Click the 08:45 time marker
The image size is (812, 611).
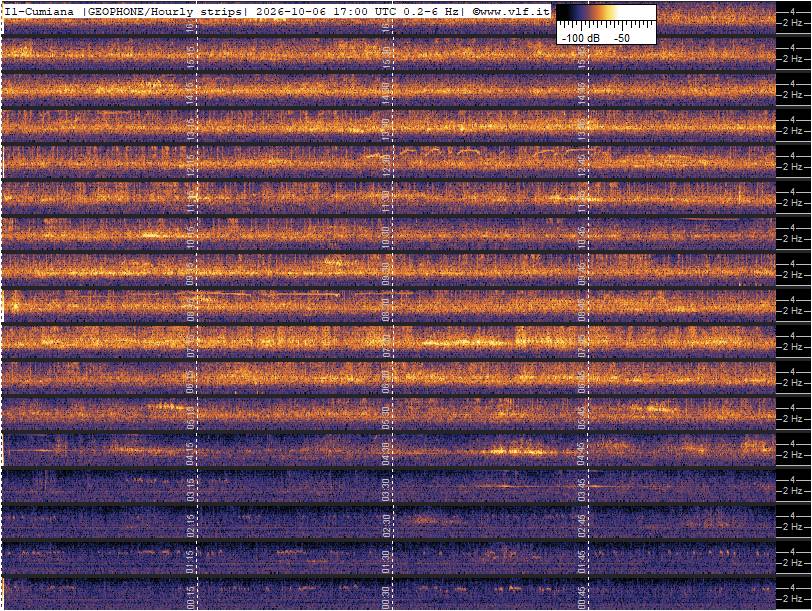(583, 310)
